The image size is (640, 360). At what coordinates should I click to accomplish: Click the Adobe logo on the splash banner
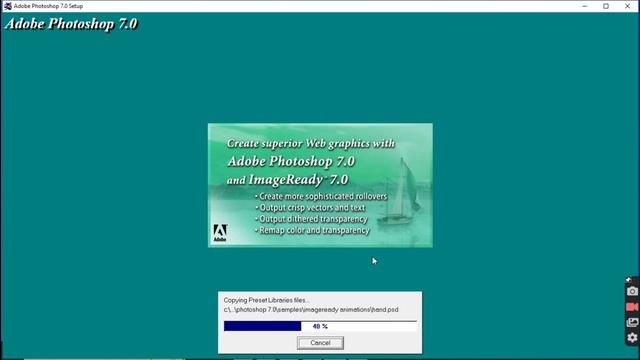tap(220, 233)
